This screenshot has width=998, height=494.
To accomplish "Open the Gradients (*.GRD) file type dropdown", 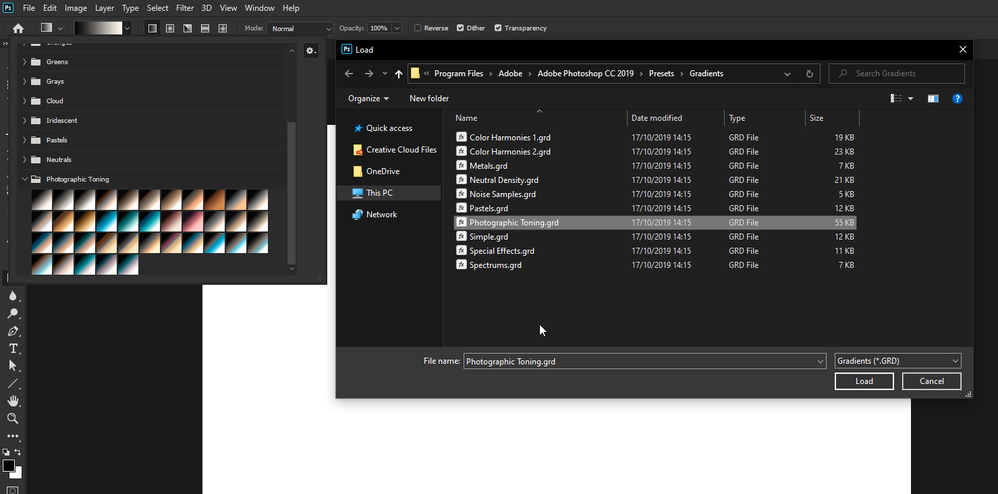I will (x=897, y=361).
